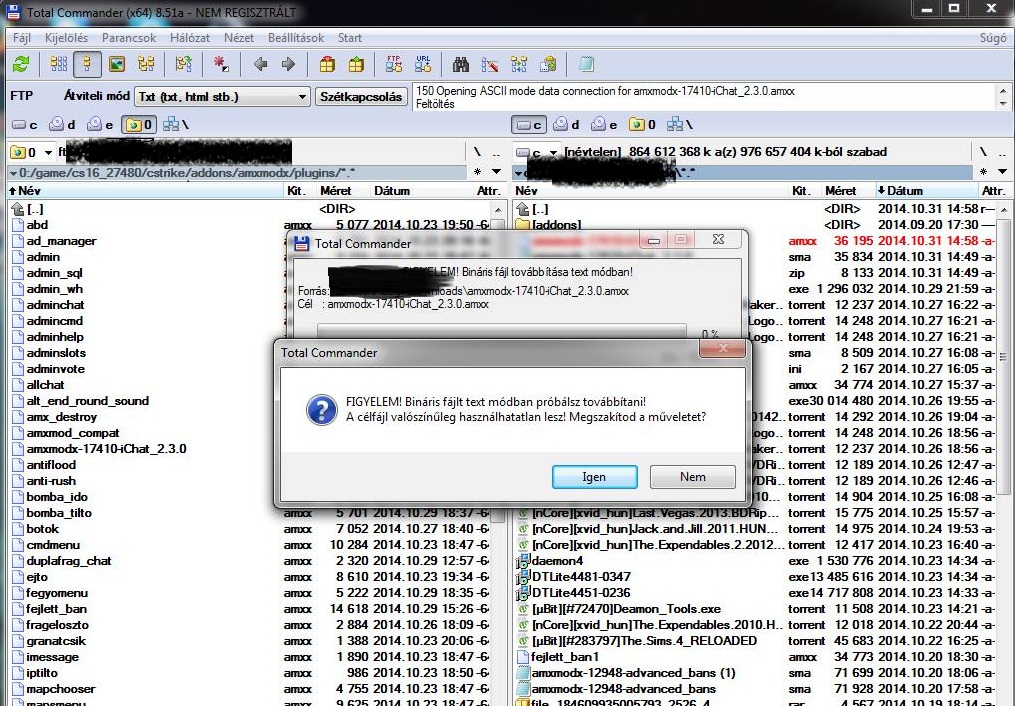
Task: Open the left panel favorites asterisk button
Action: coord(478,172)
